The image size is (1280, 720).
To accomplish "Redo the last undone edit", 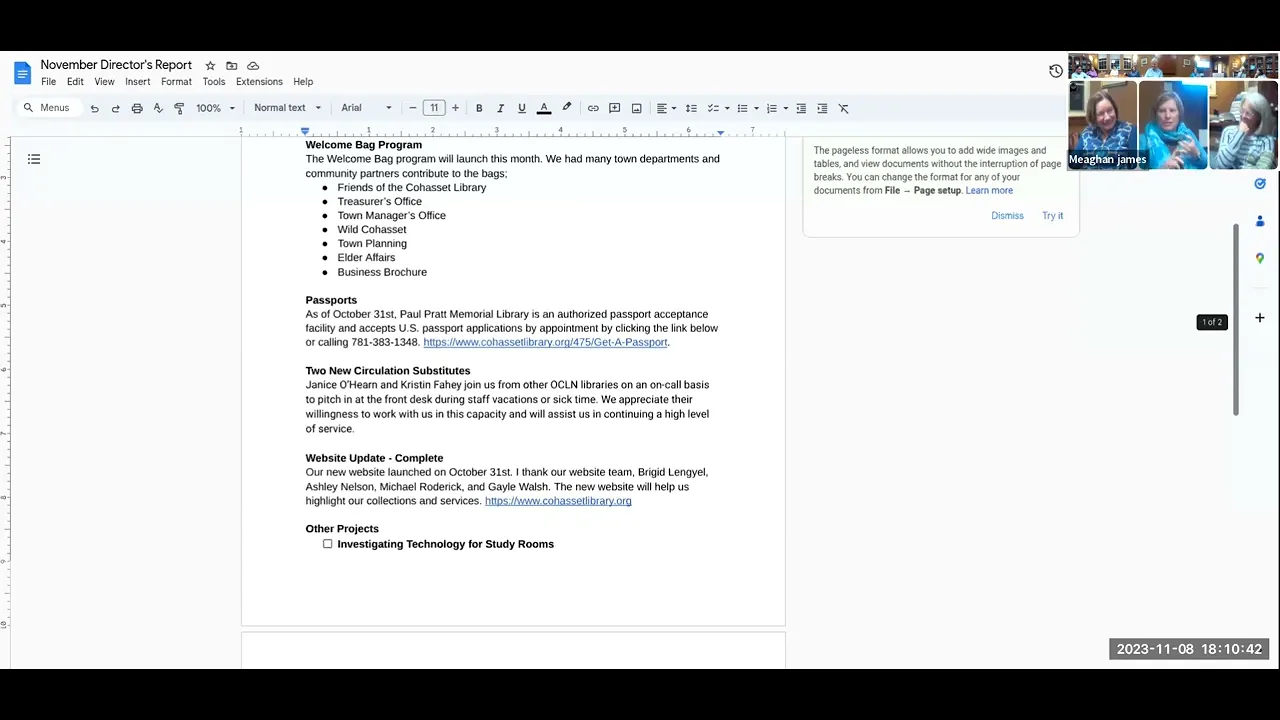I will coord(115,108).
